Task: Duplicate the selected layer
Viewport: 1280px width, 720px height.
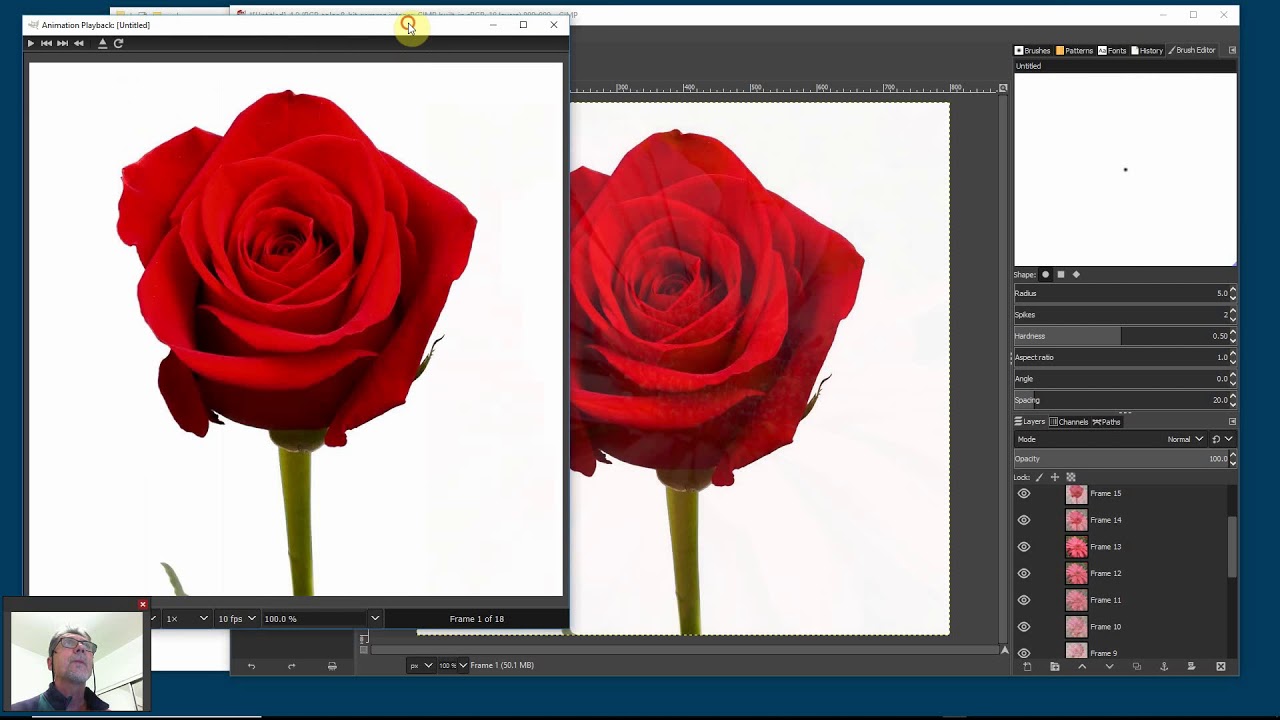Action: click(1136, 667)
